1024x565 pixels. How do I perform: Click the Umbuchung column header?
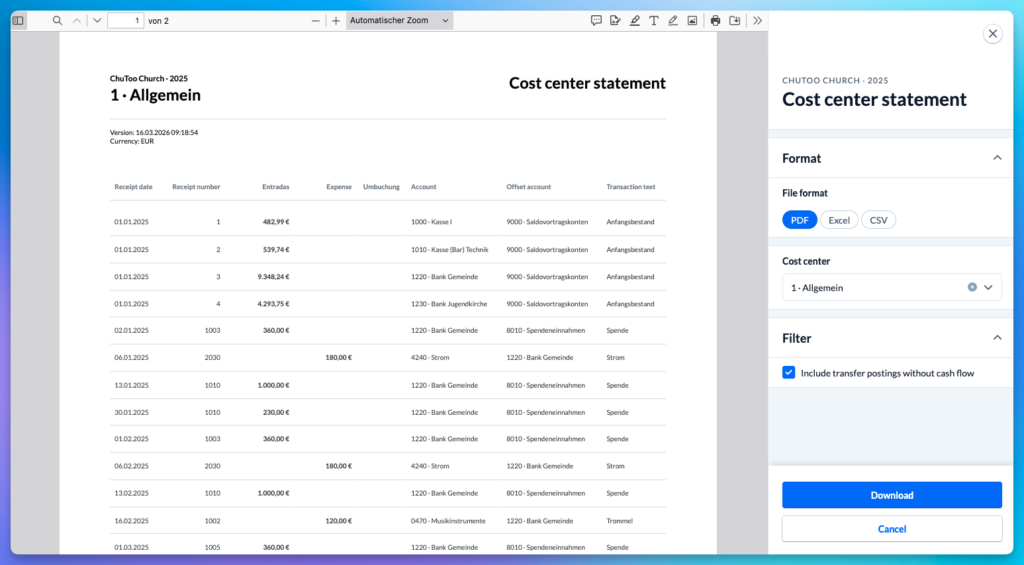pos(381,187)
